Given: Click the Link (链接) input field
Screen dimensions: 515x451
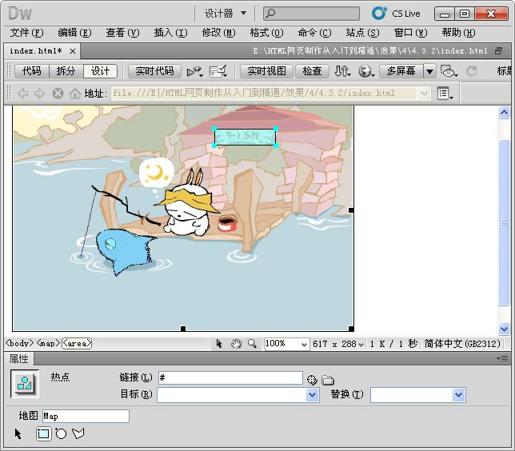Looking at the screenshot, I should (230, 378).
